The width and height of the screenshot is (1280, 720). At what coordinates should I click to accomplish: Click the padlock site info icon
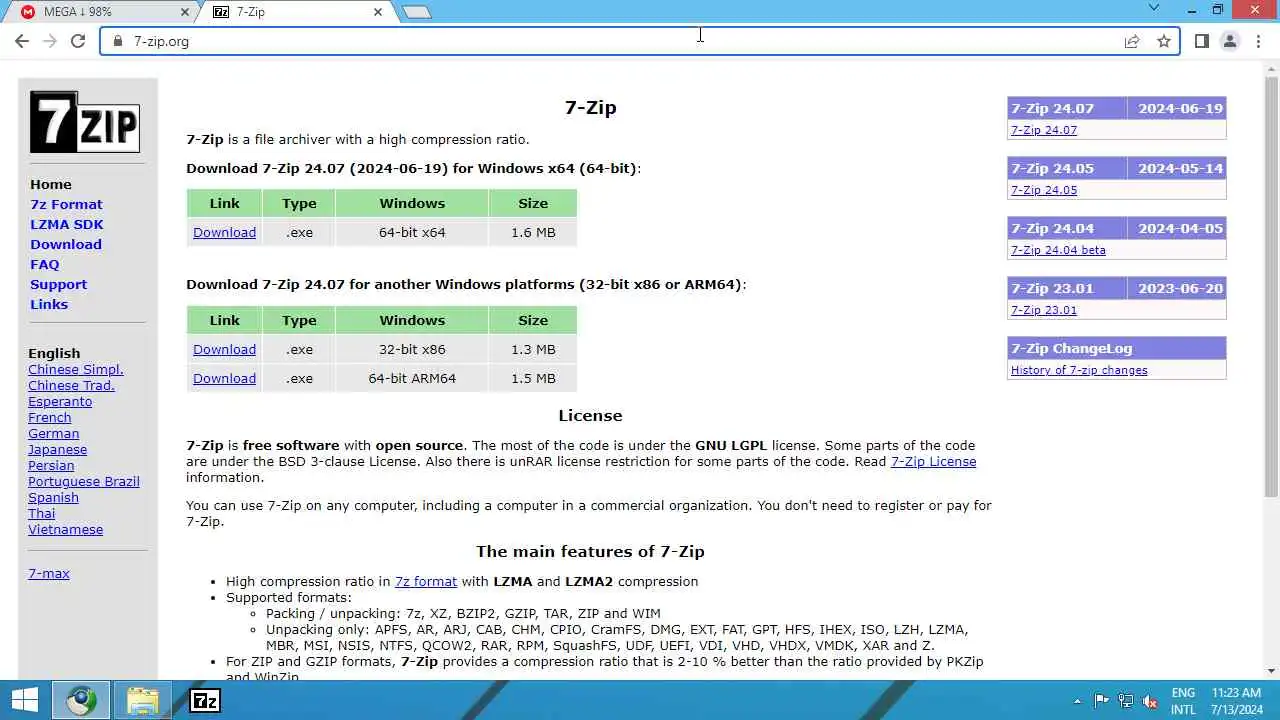[x=118, y=41]
